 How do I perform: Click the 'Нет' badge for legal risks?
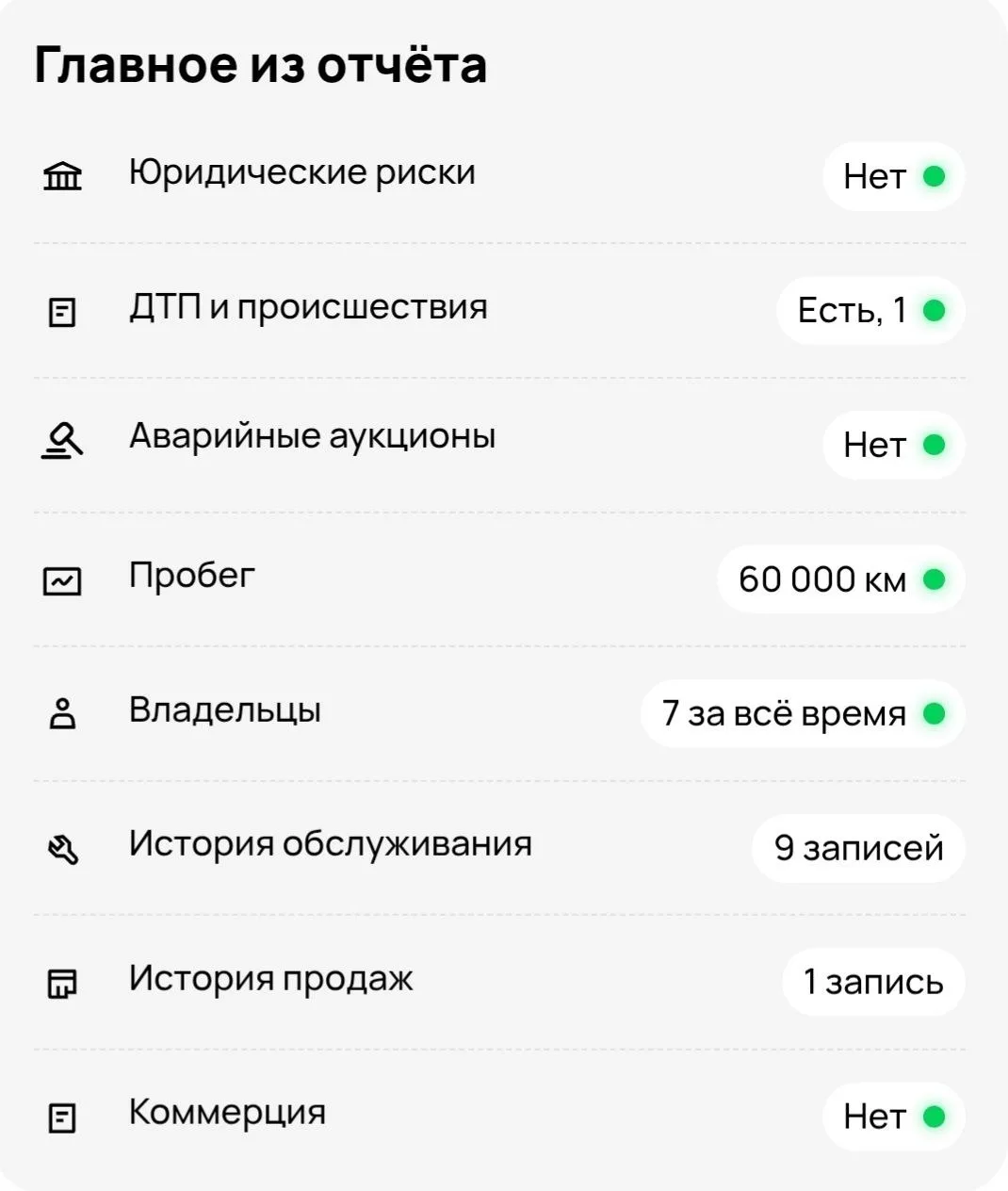tap(893, 176)
